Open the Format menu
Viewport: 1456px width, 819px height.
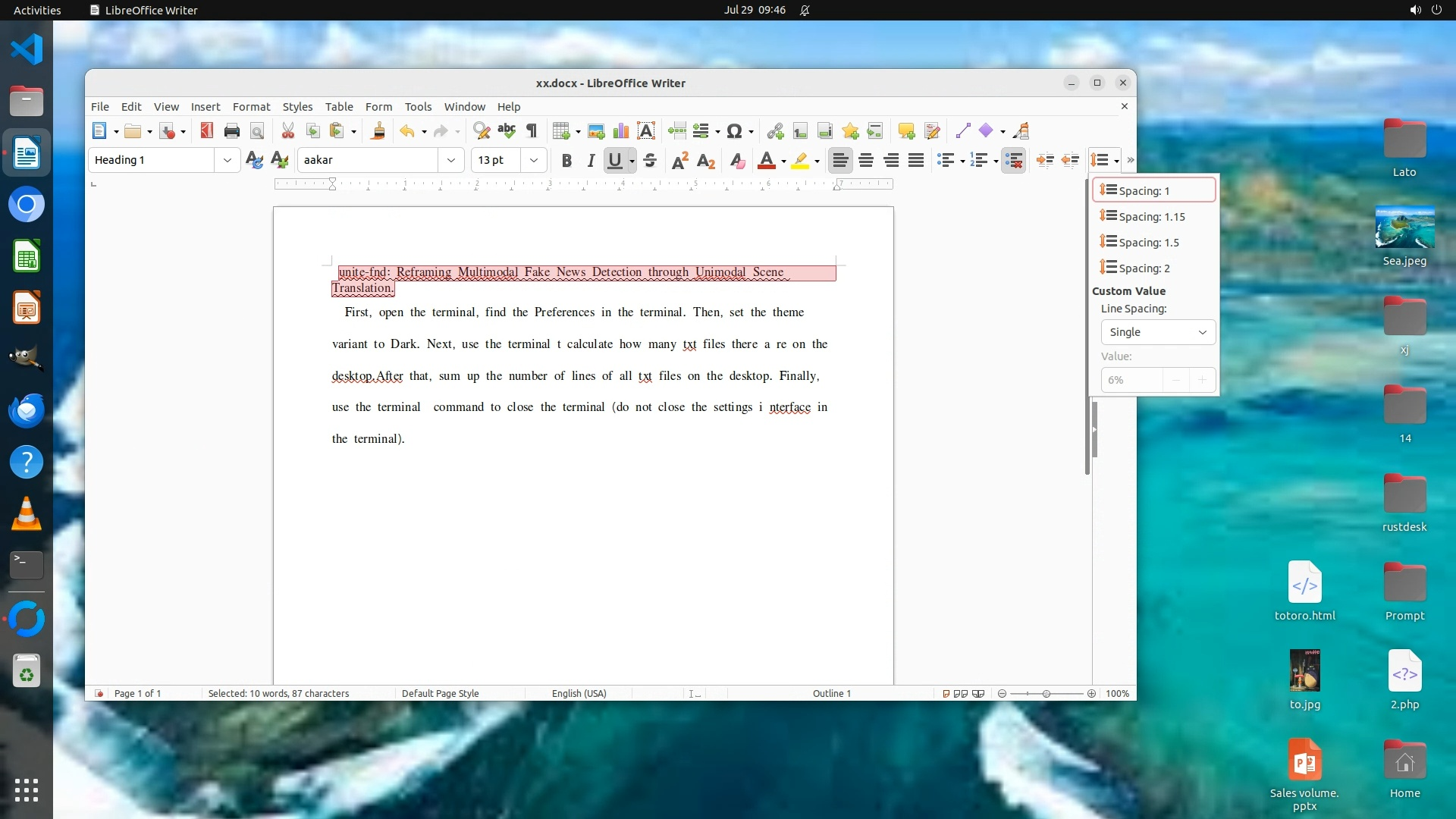[251, 106]
